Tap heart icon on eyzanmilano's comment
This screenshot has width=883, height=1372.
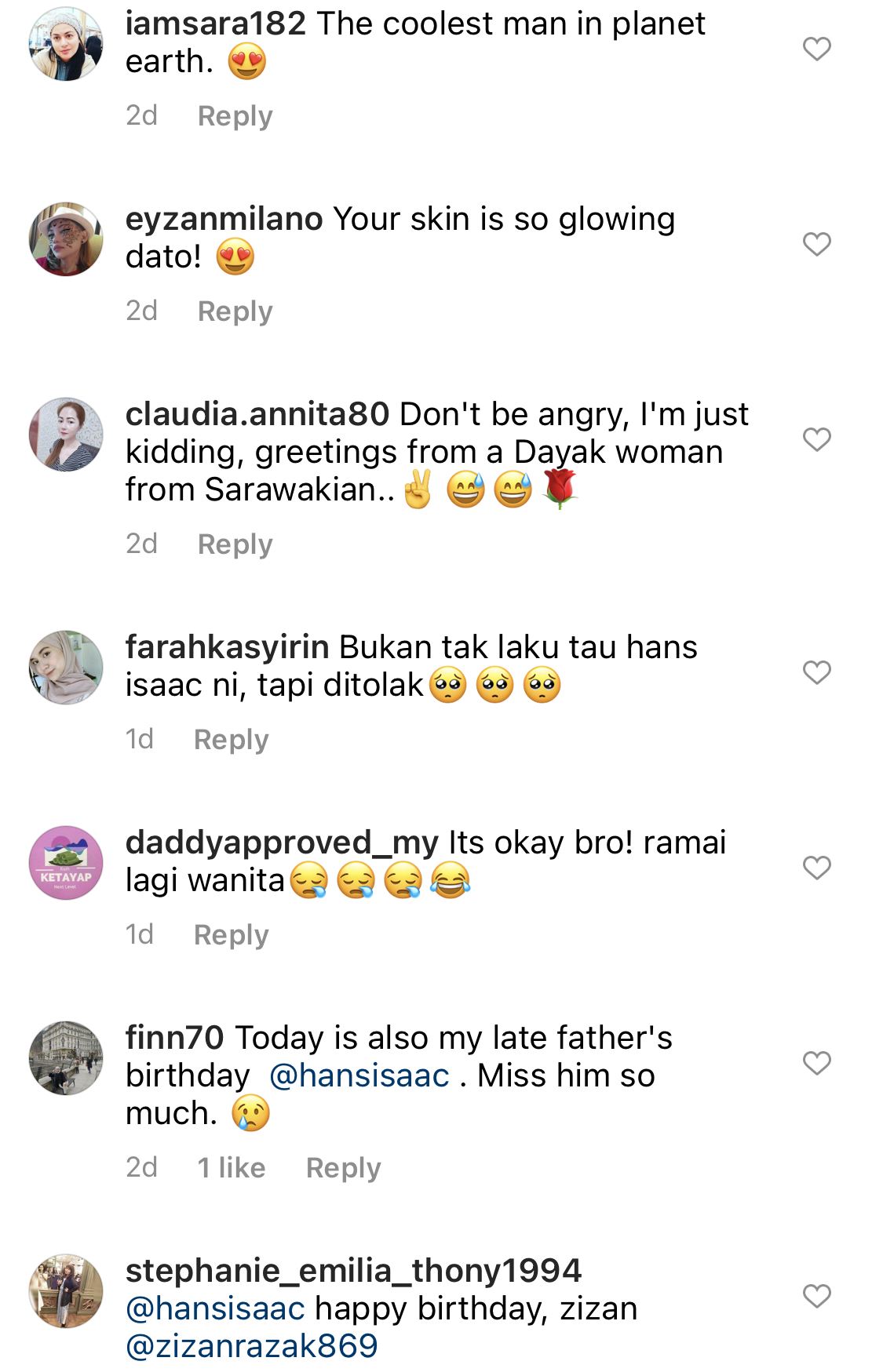816,244
